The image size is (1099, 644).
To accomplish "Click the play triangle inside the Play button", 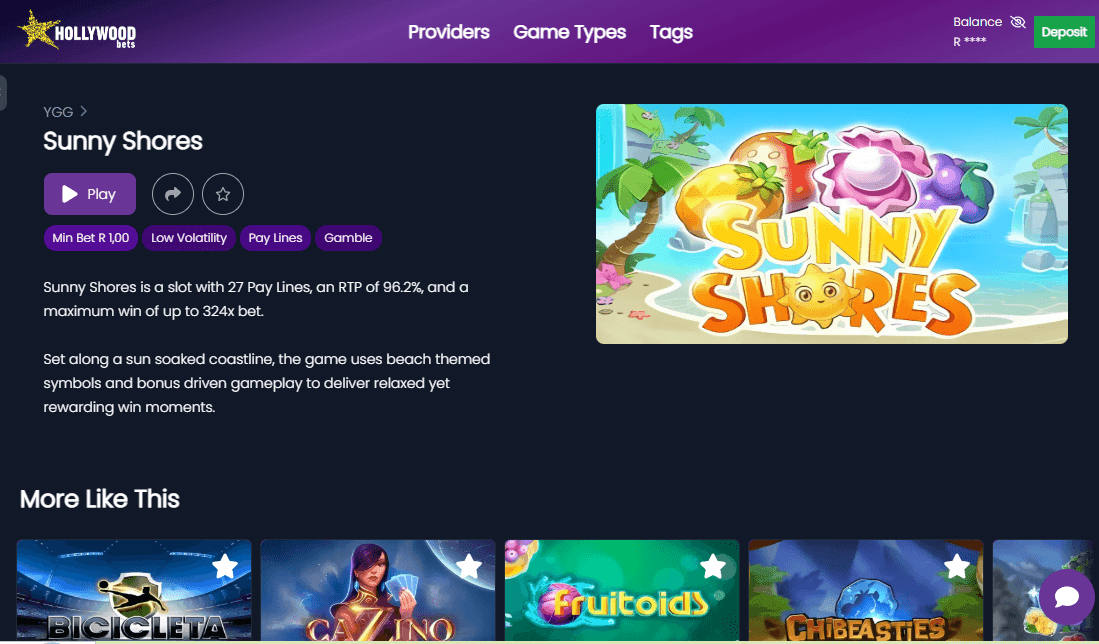I will (72, 193).
